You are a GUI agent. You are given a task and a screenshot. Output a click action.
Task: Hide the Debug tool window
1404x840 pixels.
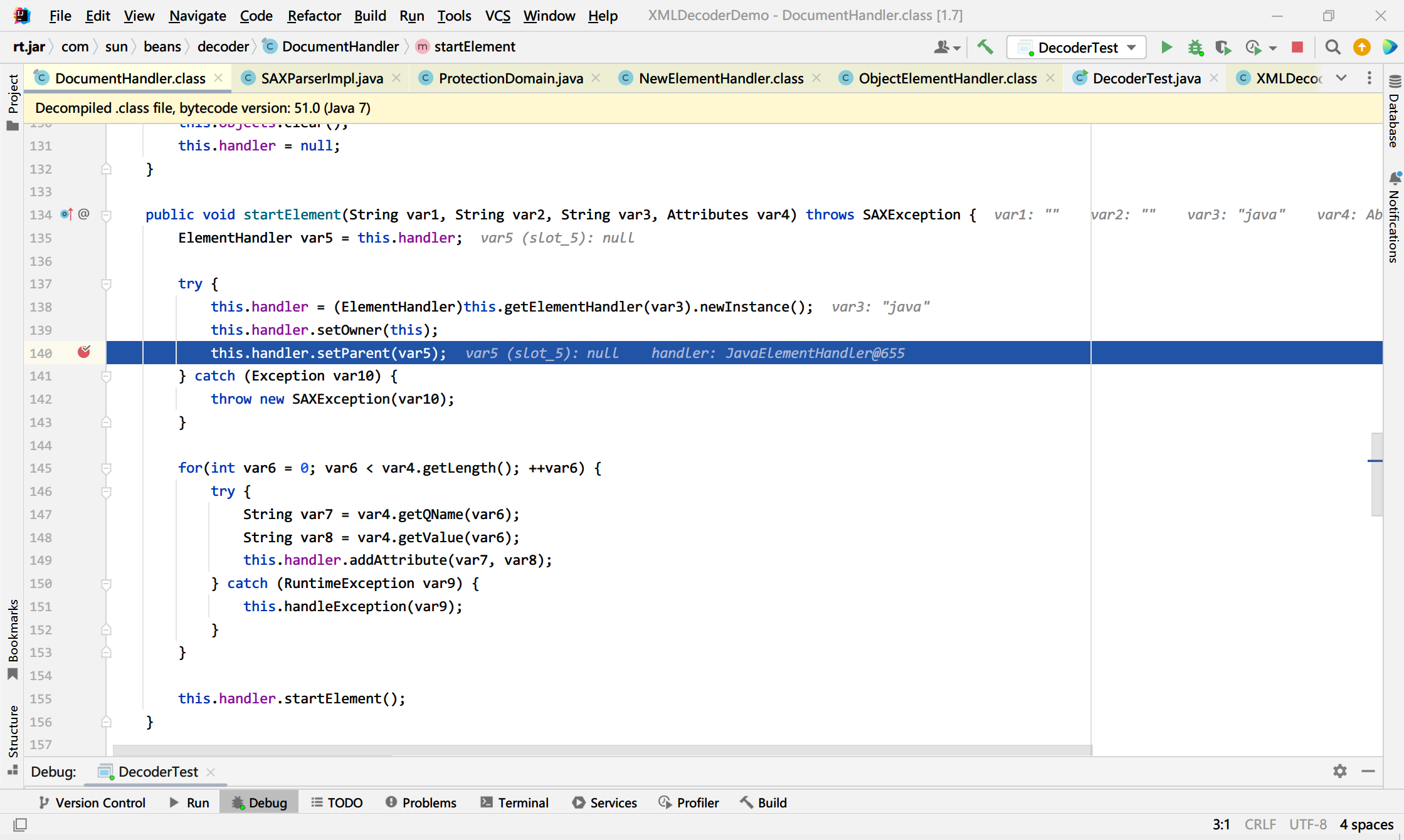pyautogui.click(x=1368, y=771)
